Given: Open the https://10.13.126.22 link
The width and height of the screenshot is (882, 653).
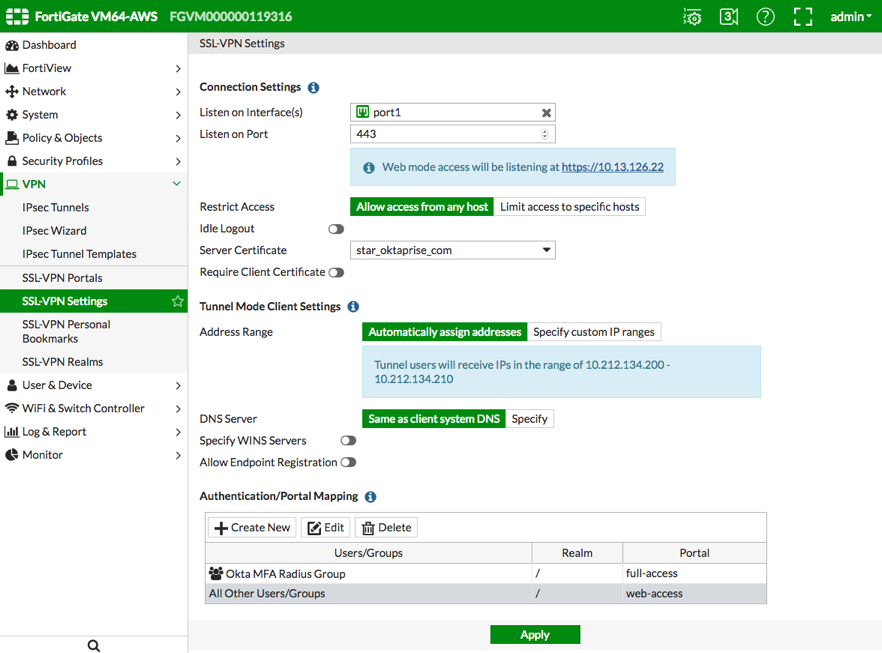Looking at the screenshot, I should coord(612,167).
